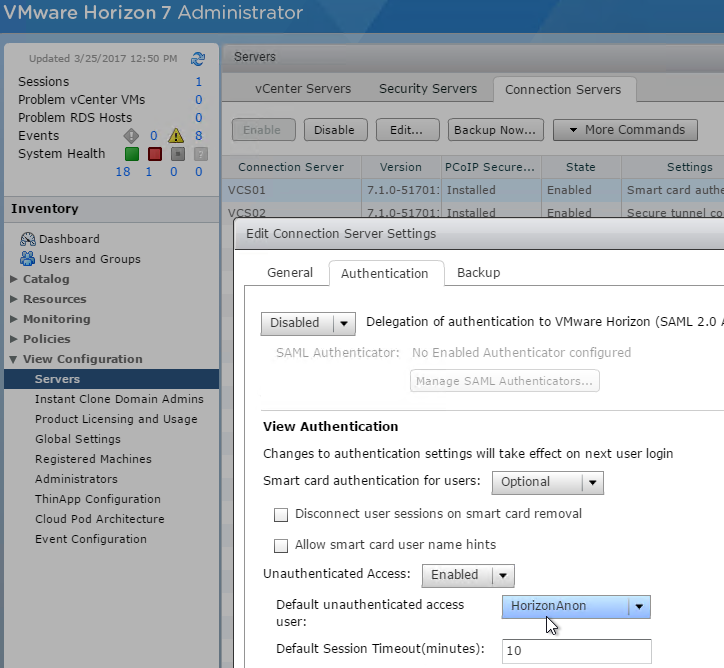Click the System Health green count 18
This screenshot has height=668, width=724.
[x=123, y=172]
